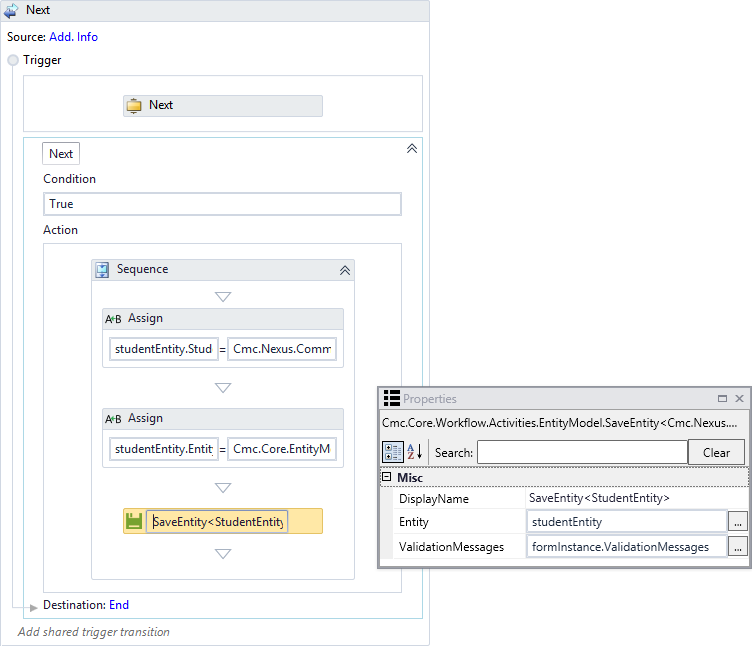This screenshot has width=752, height=646.
Task: Select the Next trigger activity icon
Action: click(x=134, y=106)
